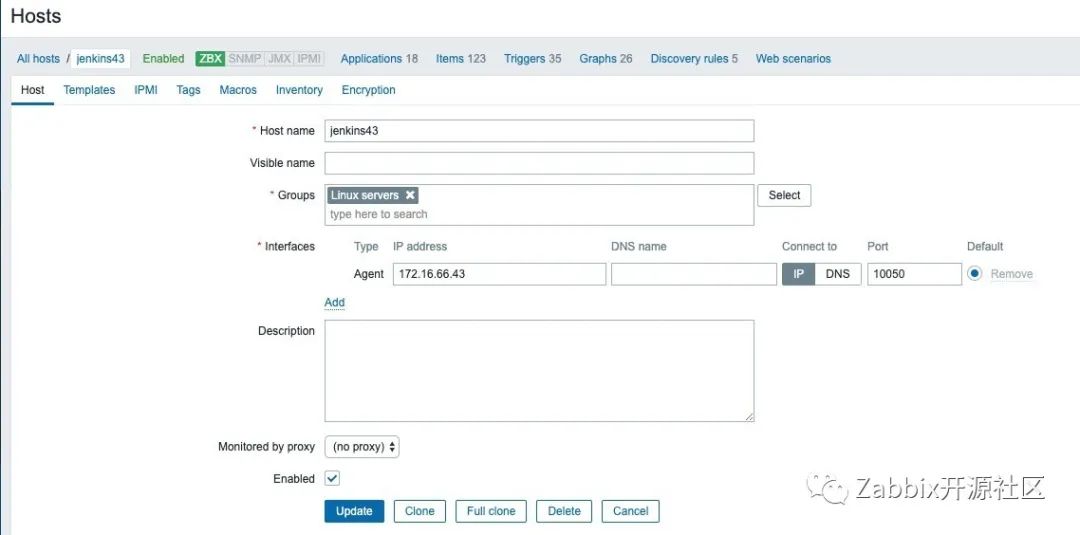Select the Default interface radio button
1080x535 pixels.
[975, 273]
